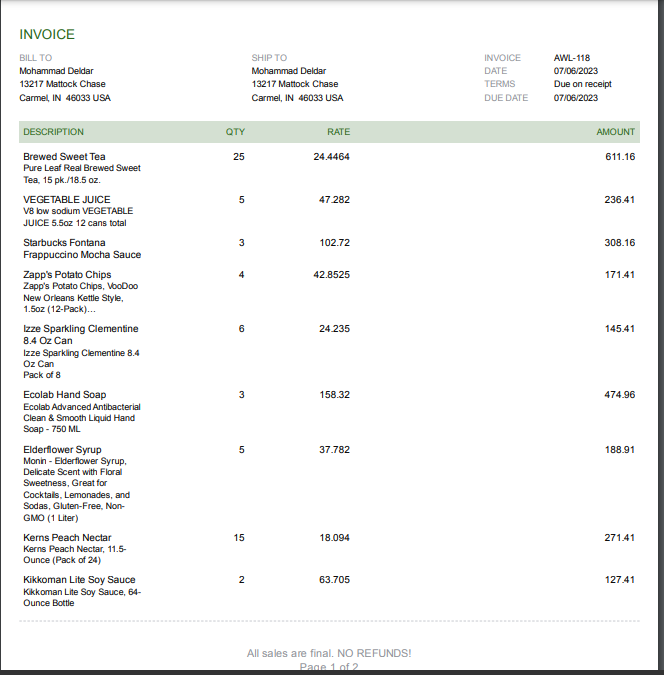Click the Page 1 of 2 indicator
This screenshot has width=664, height=675.
[329, 667]
